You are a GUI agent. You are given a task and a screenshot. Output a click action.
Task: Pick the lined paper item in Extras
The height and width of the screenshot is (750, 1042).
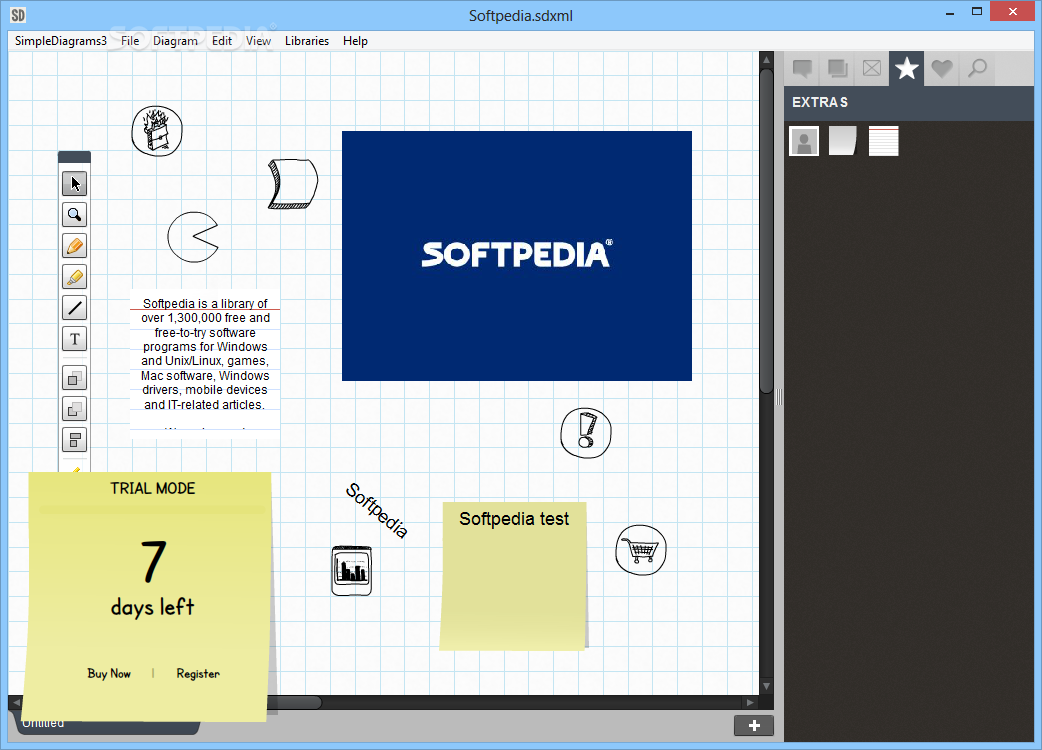coord(884,141)
